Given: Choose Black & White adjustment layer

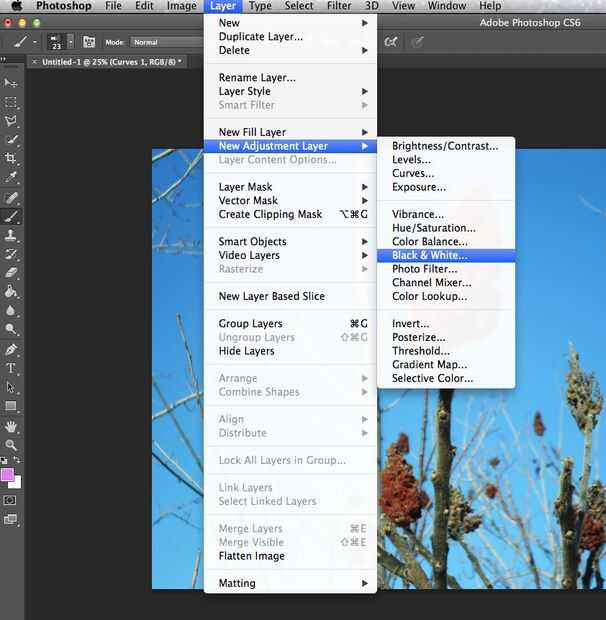Looking at the screenshot, I should pos(446,255).
